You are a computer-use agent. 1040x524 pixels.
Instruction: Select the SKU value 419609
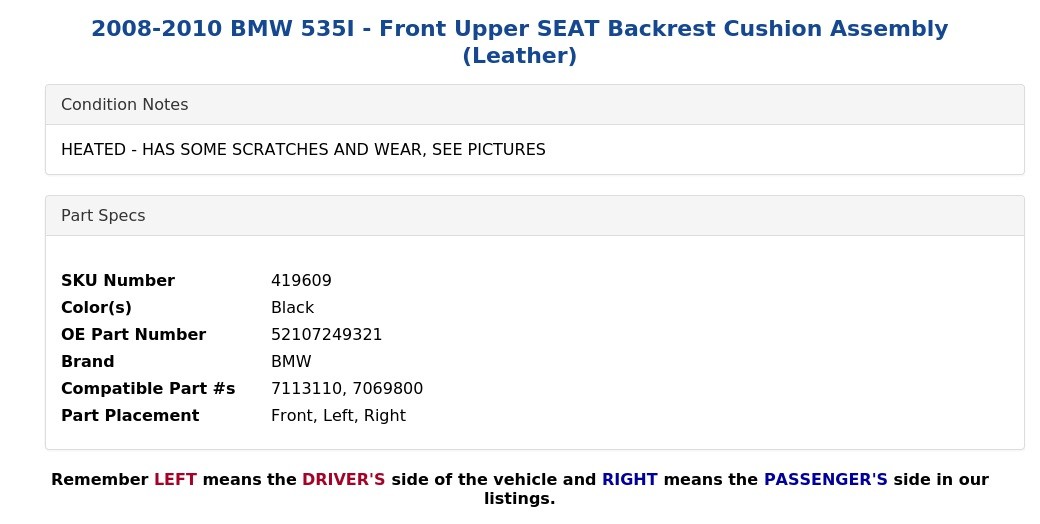[301, 281]
